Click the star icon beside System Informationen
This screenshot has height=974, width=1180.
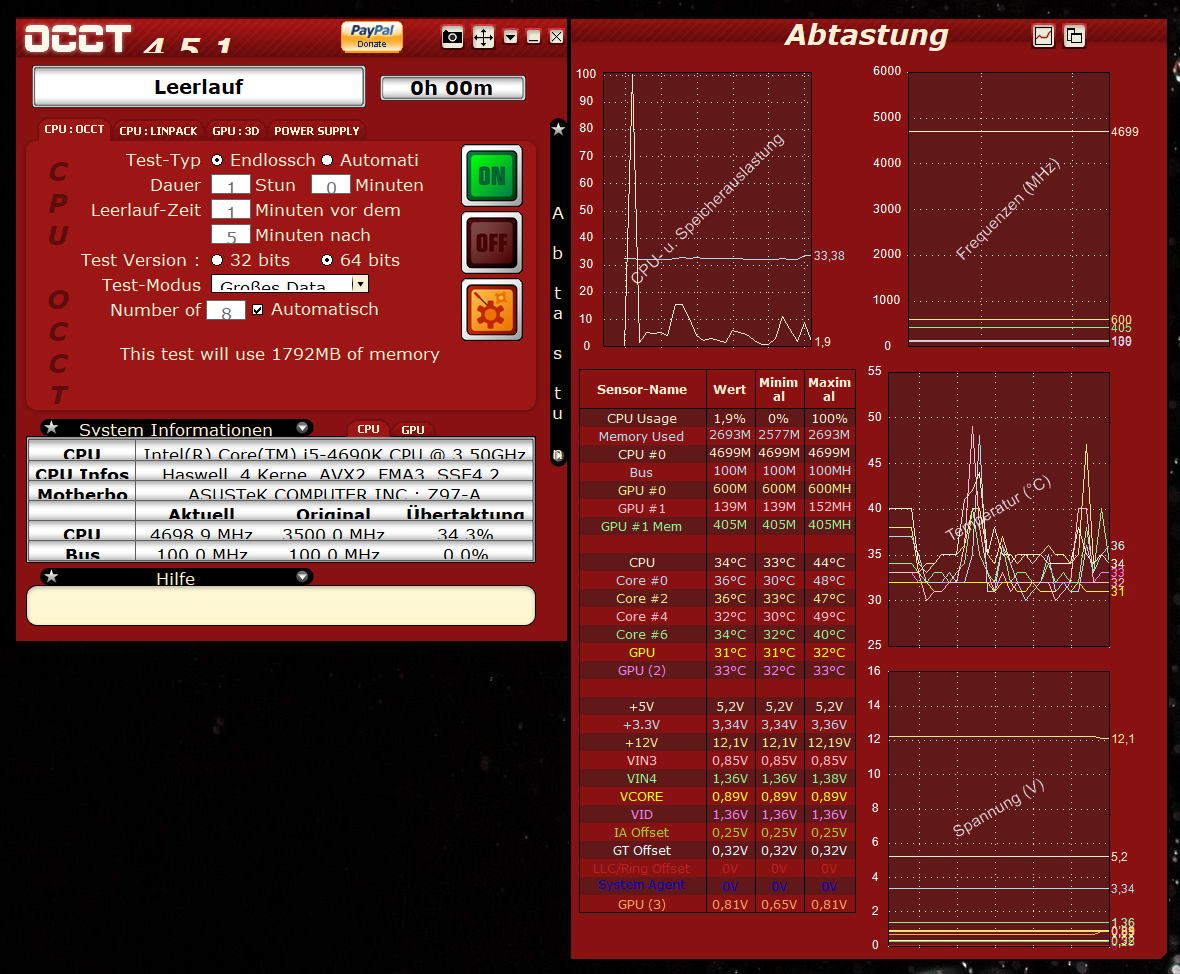coord(51,428)
